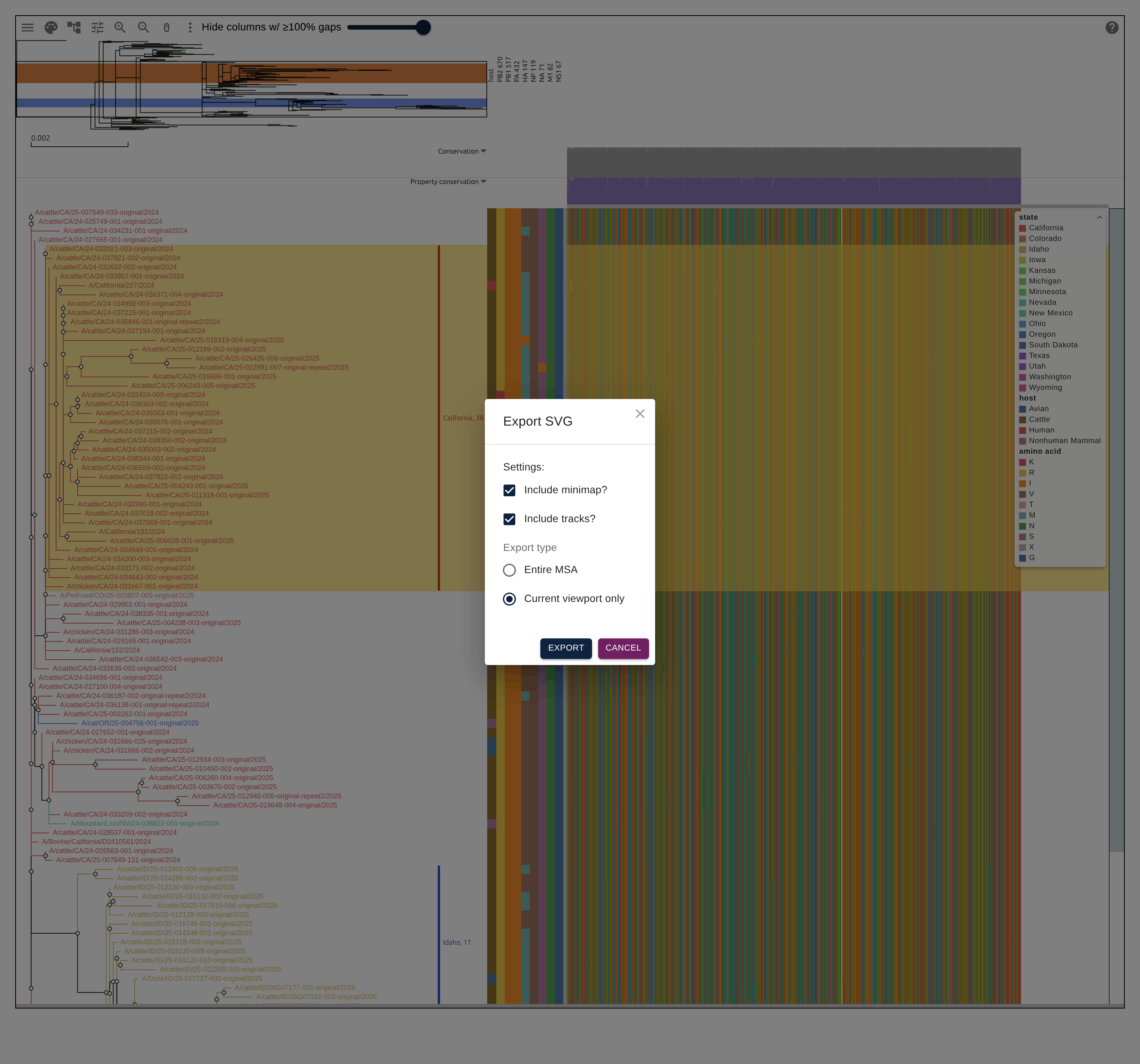This screenshot has height=1064, width=1140.
Task: Click the tree layout icon
Action: (x=74, y=27)
